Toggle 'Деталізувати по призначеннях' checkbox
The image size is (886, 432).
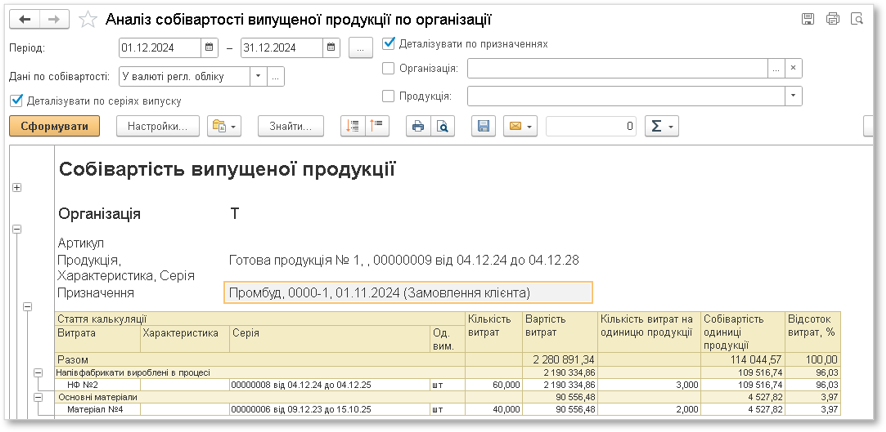point(389,44)
